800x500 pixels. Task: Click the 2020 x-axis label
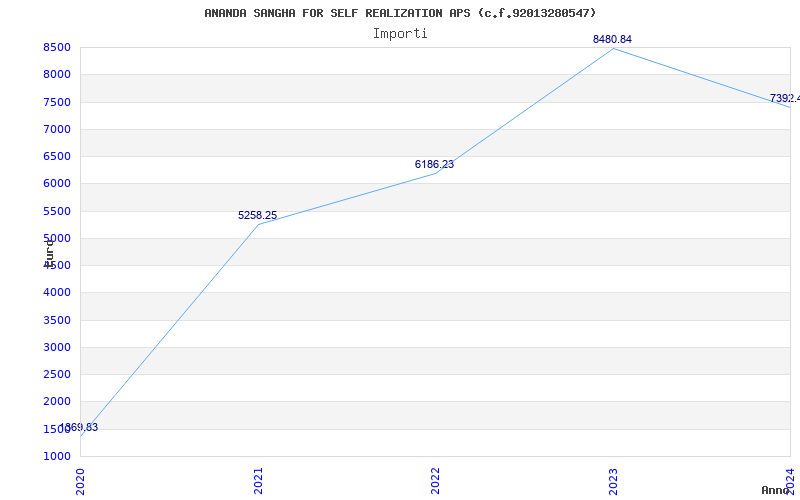pyautogui.click(x=80, y=481)
